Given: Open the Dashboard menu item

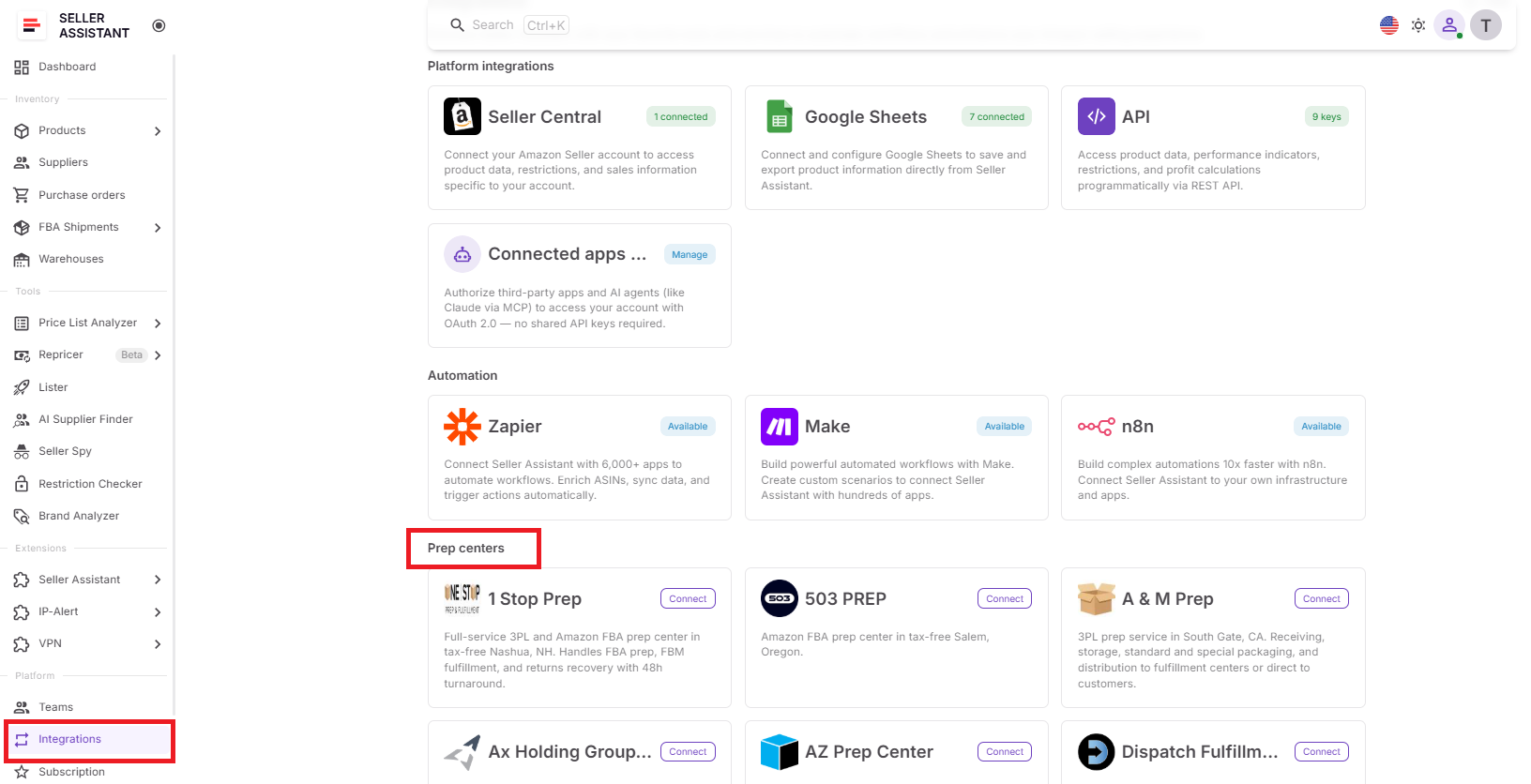Looking at the screenshot, I should 89,68.
